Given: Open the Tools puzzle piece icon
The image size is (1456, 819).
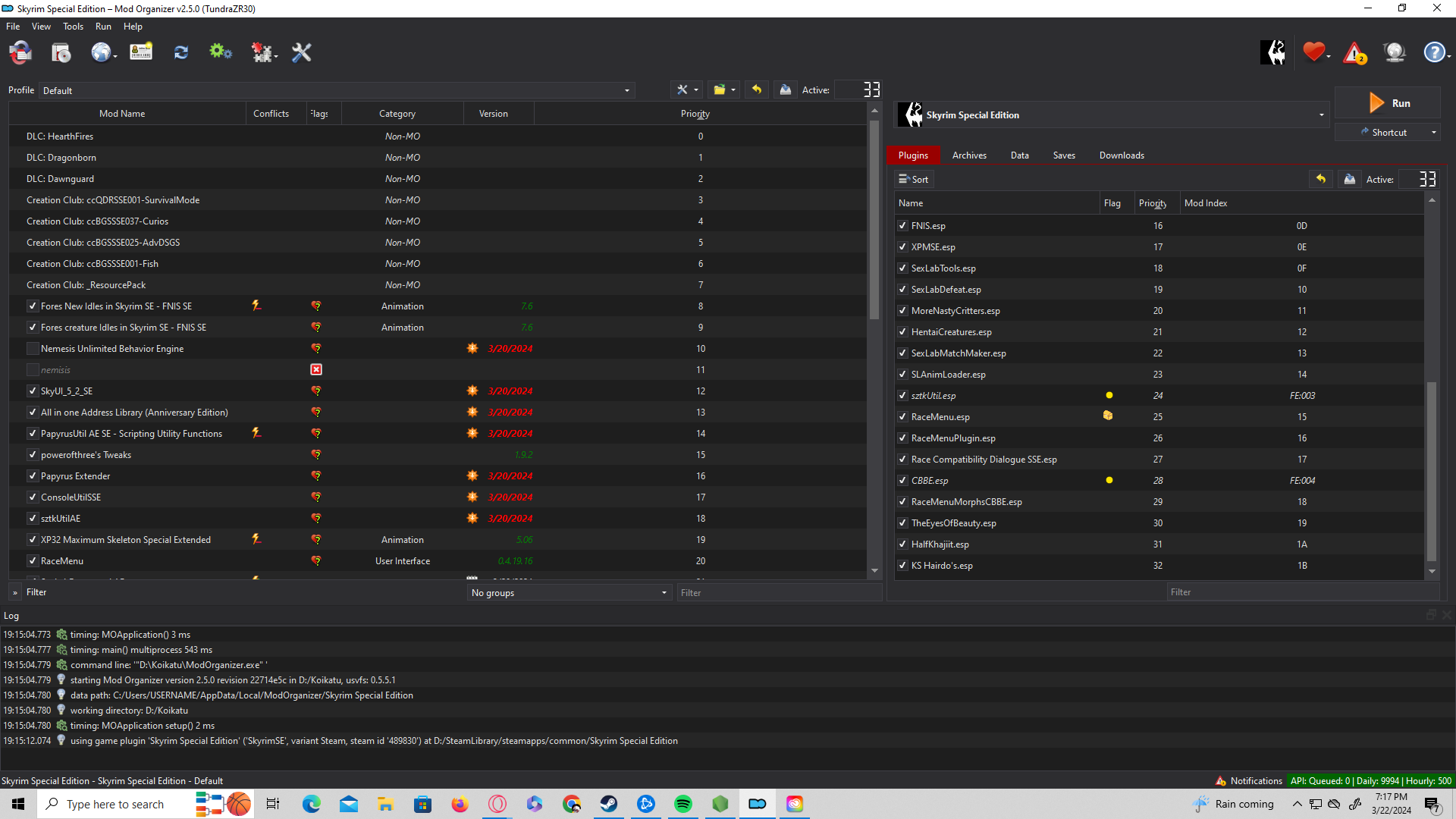Looking at the screenshot, I should [262, 52].
